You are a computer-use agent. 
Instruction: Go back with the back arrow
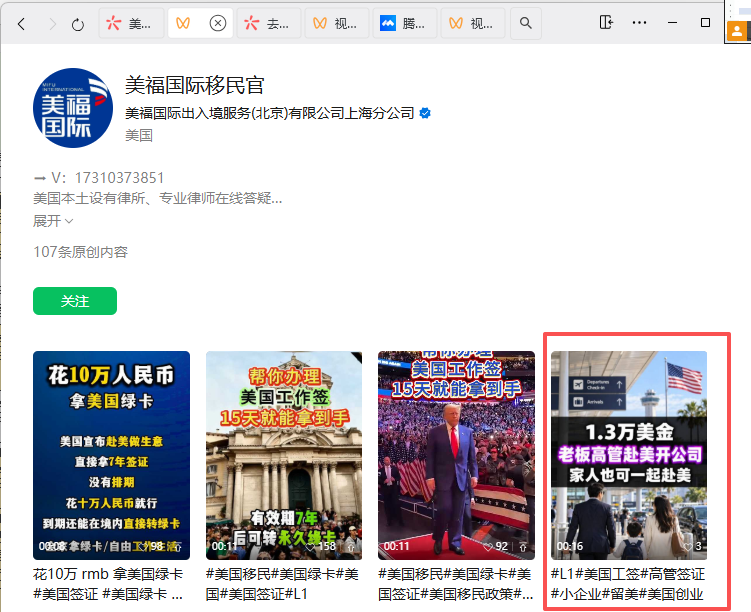point(21,23)
